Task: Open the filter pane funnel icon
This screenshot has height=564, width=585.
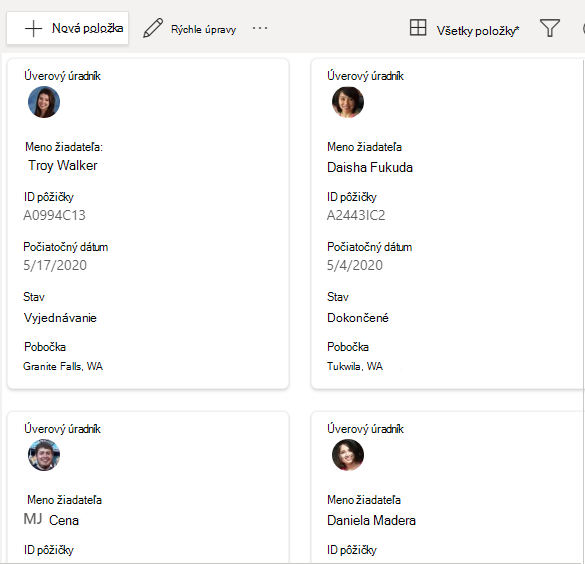Action: point(550,28)
